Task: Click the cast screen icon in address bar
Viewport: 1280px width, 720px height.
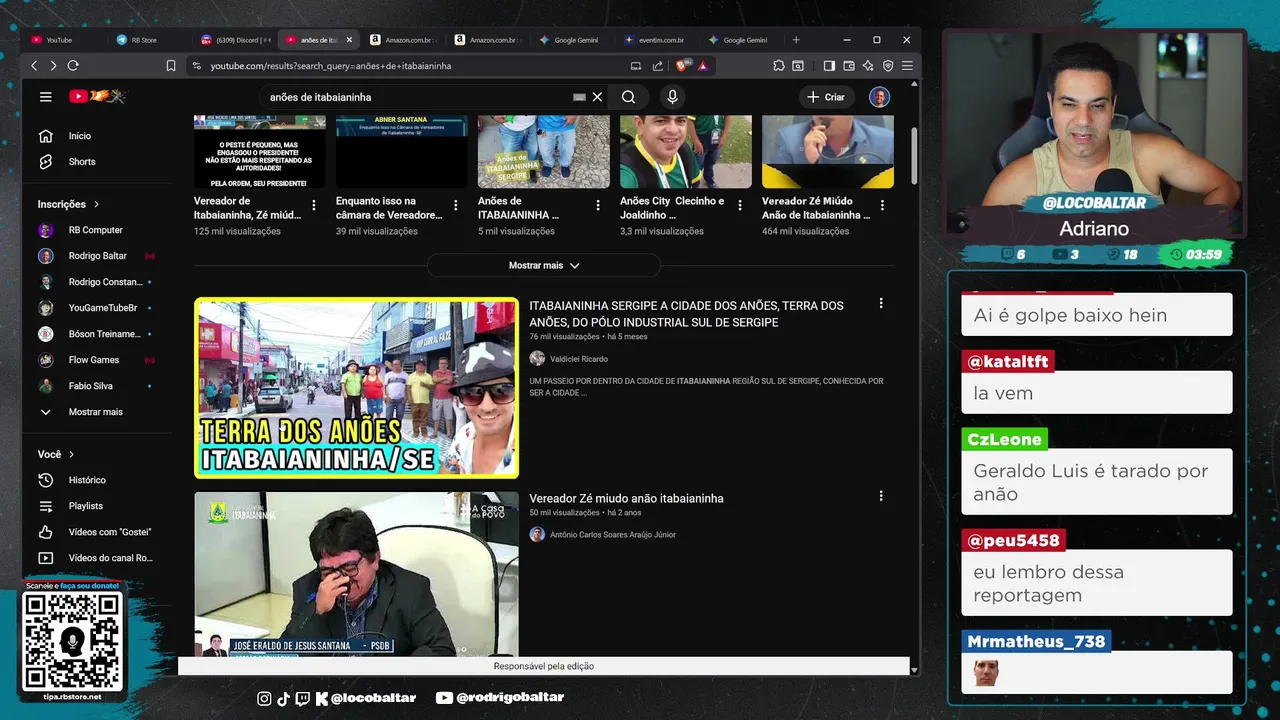Action: [x=636, y=66]
